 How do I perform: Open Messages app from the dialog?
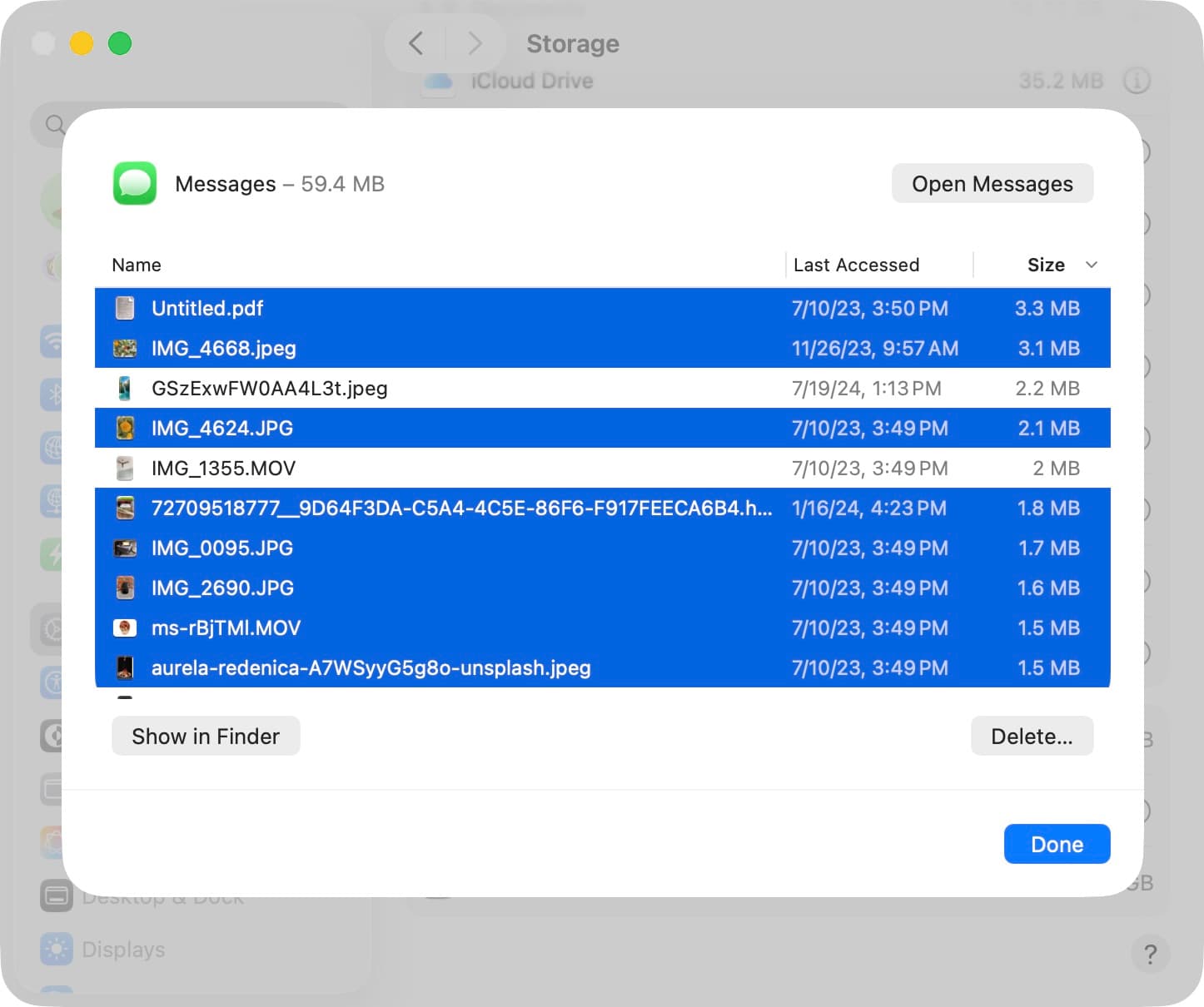pyautogui.click(x=992, y=184)
